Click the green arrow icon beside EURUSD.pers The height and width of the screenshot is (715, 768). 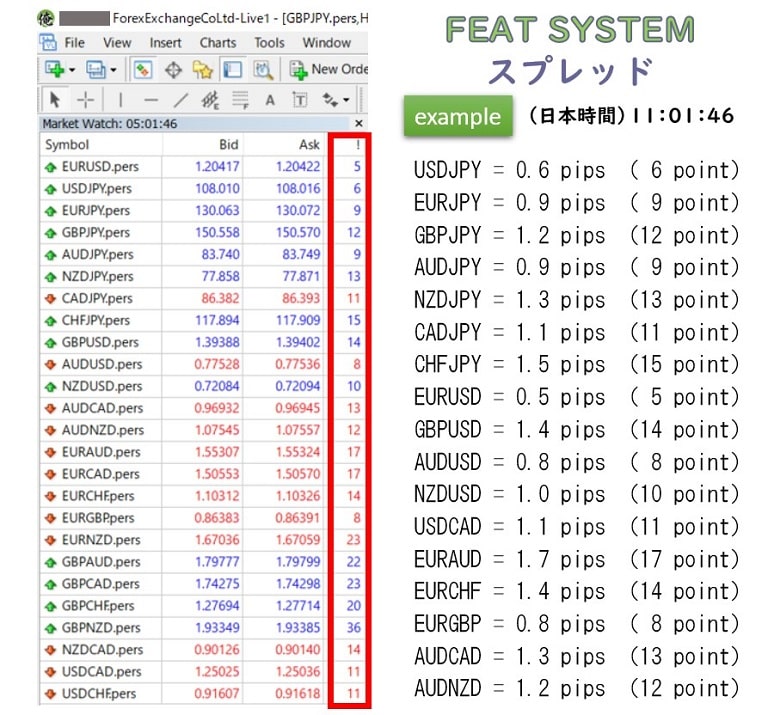[x=50, y=167]
